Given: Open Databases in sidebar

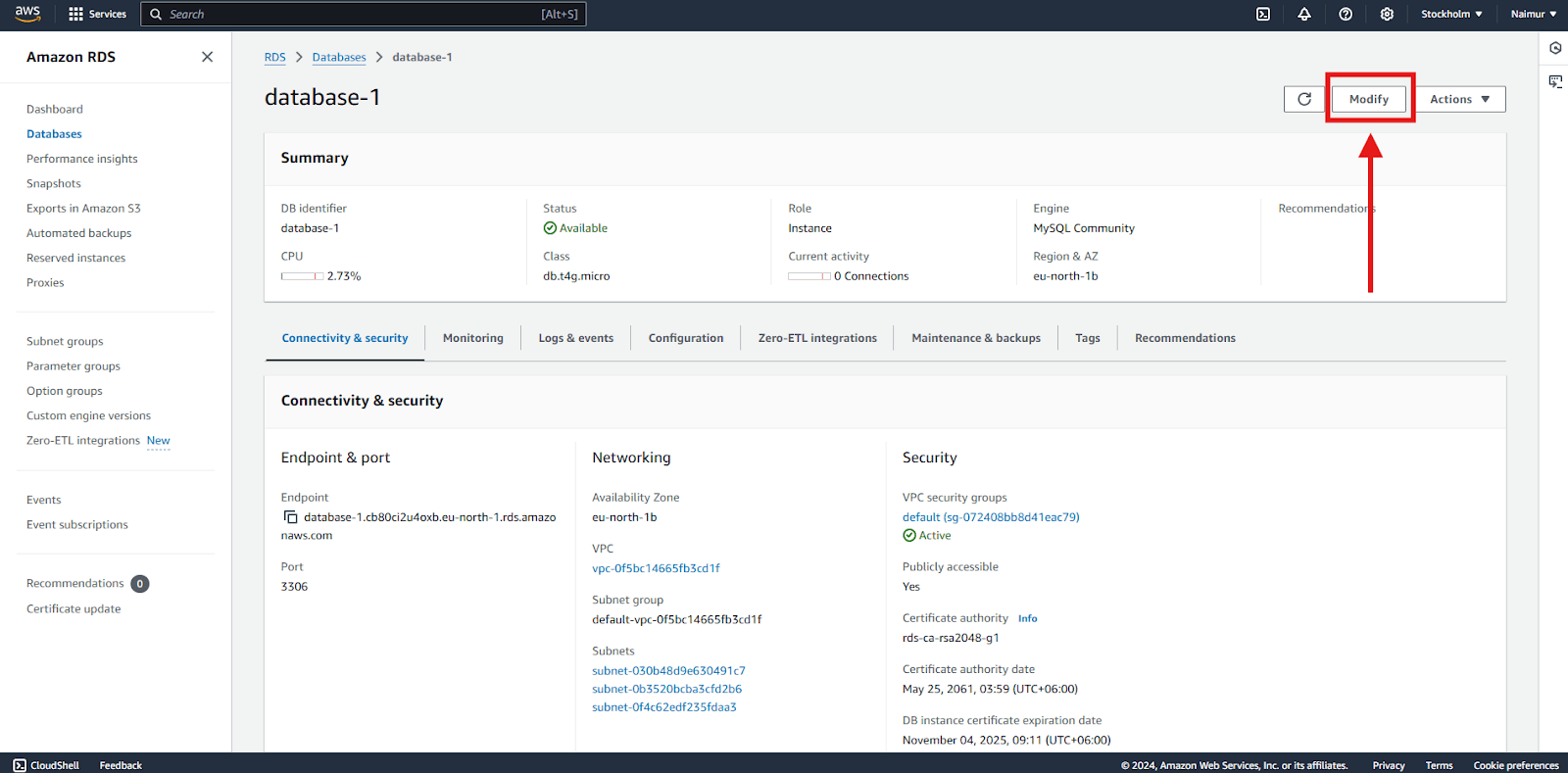Looking at the screenshot, I should click(x=54, y=134).
